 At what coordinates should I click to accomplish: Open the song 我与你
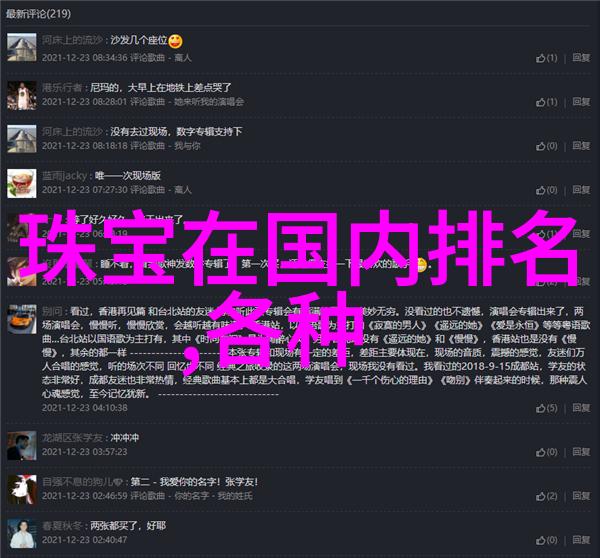[x=187, y=146]
